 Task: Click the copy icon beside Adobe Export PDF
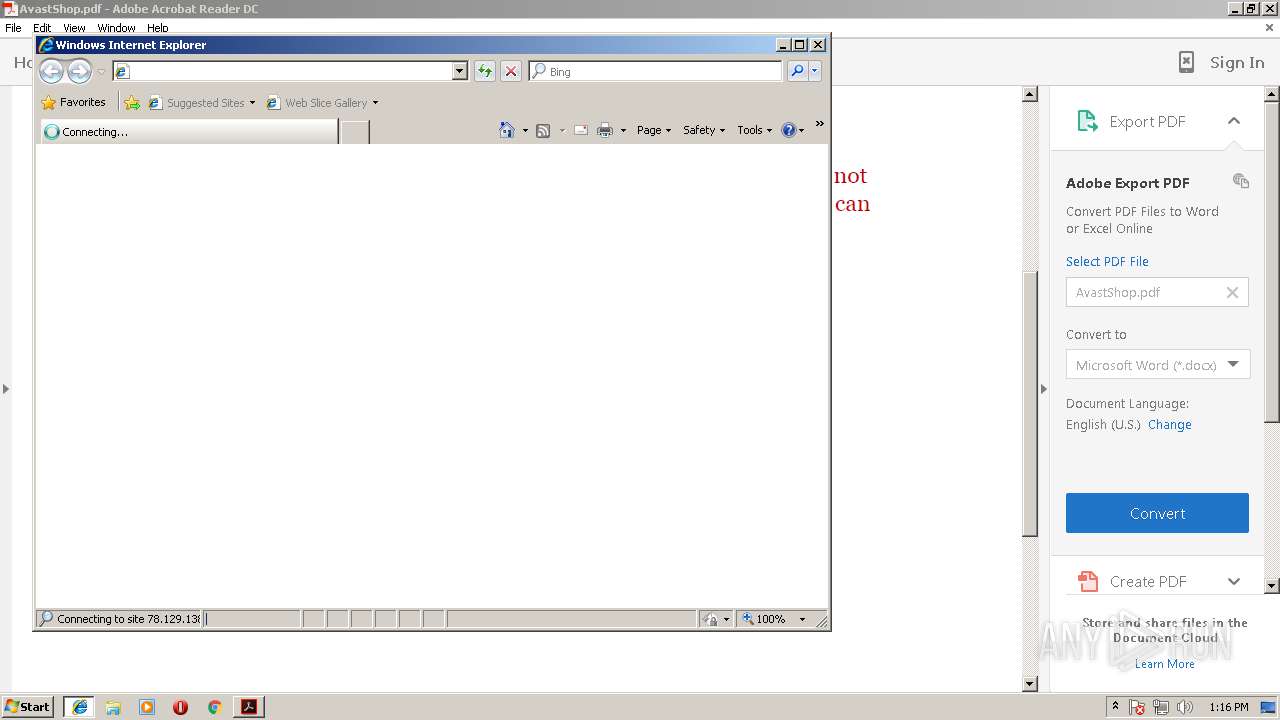(x=1241, y=181)
